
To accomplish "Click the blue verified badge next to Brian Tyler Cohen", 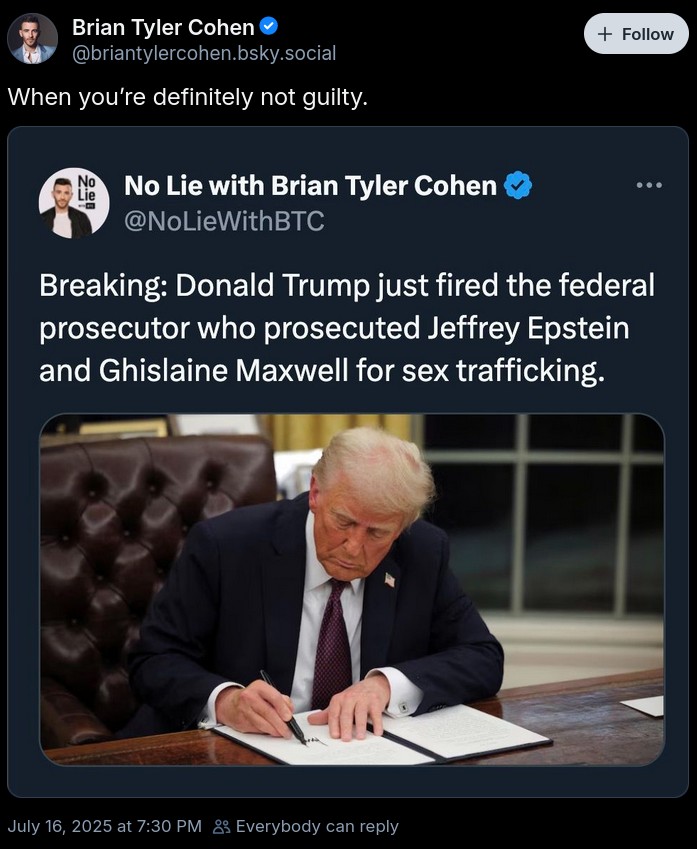I will [x=266, y=27].
